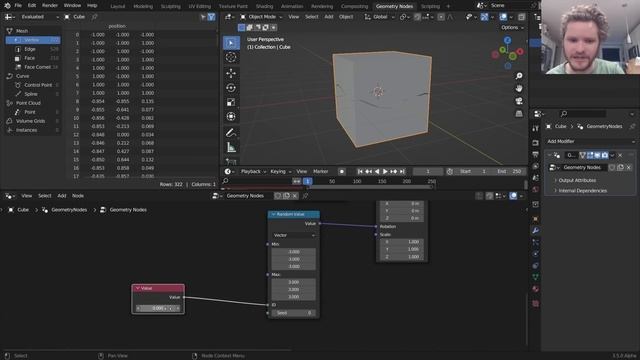Collapse the Value node
This screenshot has height=360, width=640.
138,288
